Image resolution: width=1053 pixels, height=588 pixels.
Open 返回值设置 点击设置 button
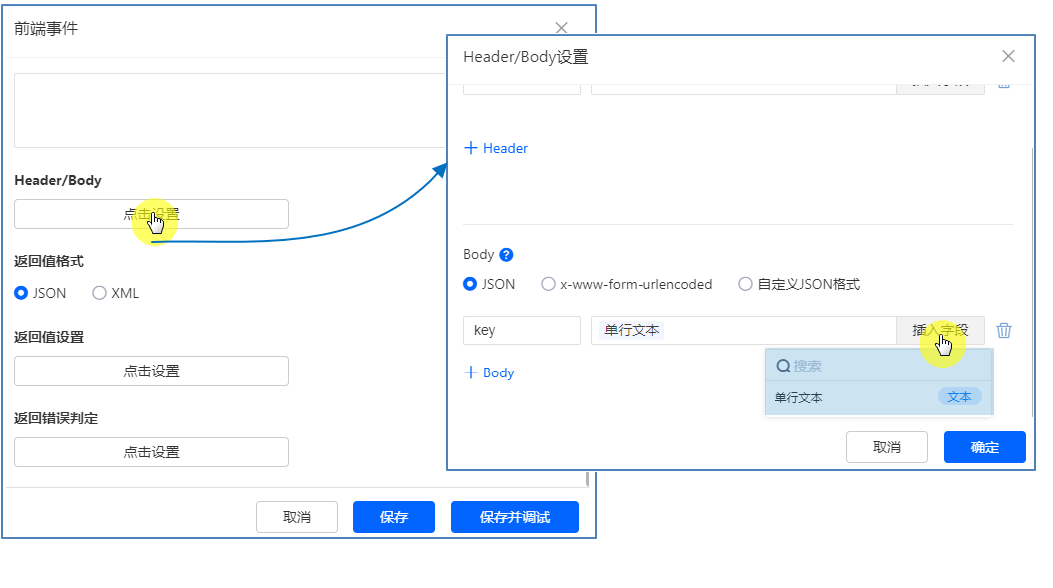coord(151,371)
